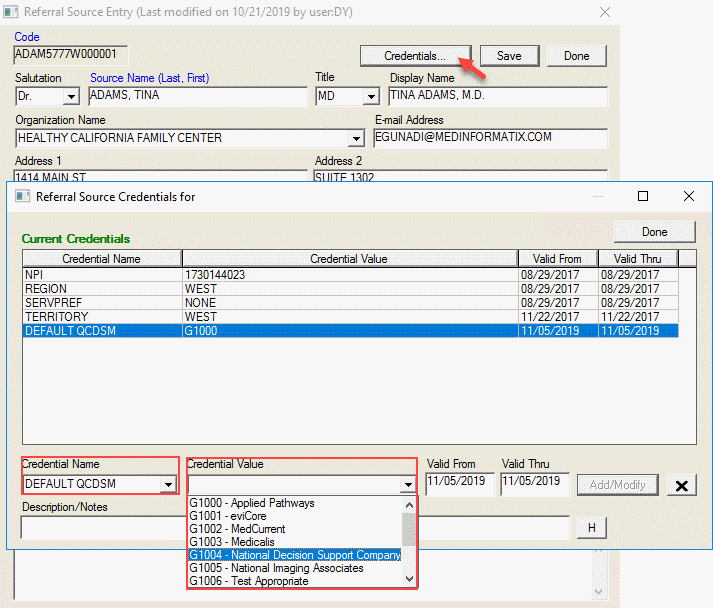
Task: Click Done in the Referral Source Entry window
Action: click(576, 56)
